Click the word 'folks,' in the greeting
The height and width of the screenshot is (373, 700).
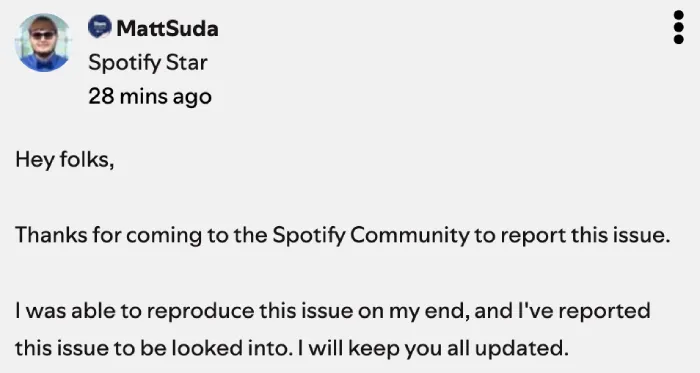pos(87,159)
